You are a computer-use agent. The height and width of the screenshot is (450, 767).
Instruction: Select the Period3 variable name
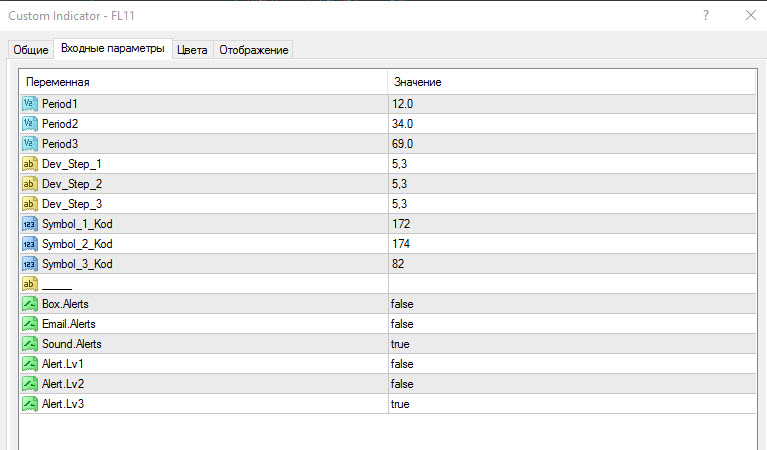pos(60,144)
